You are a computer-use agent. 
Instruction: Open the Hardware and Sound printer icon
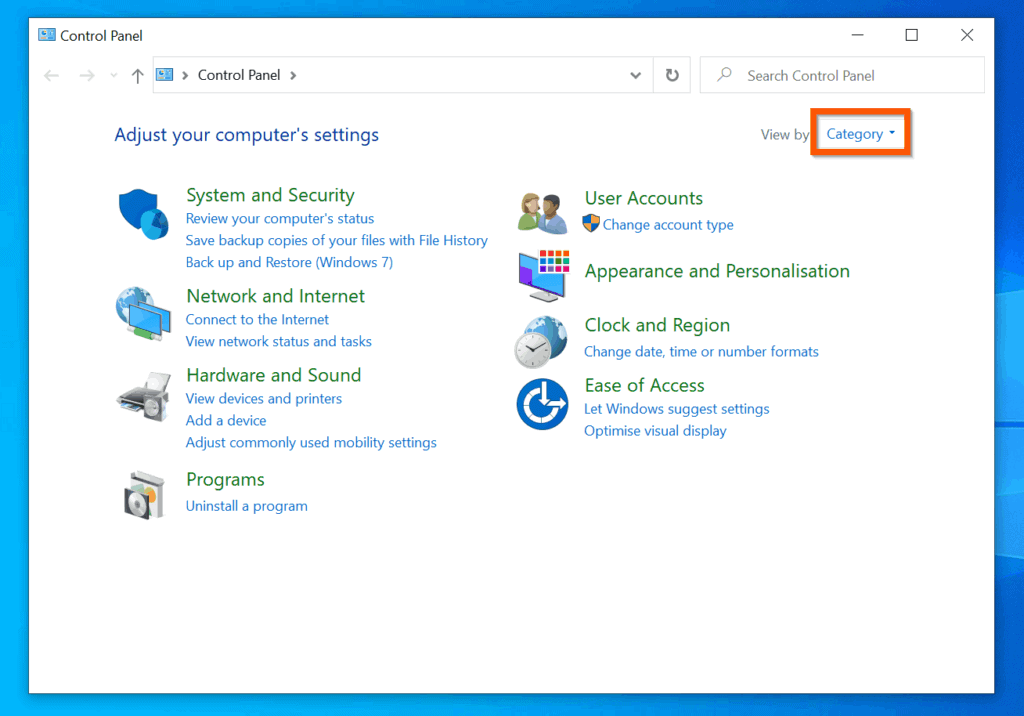[x=144, y=396]
